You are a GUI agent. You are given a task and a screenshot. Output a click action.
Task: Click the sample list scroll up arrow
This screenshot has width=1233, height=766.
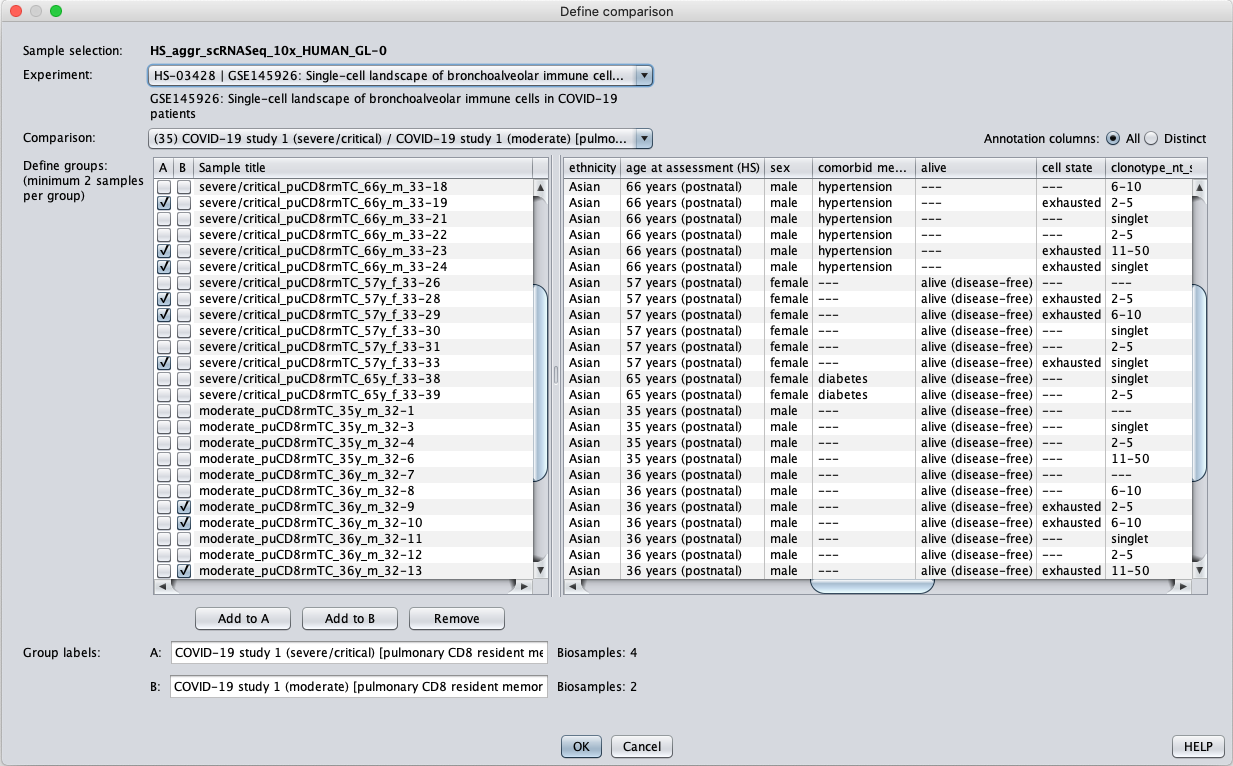[541, 187]
